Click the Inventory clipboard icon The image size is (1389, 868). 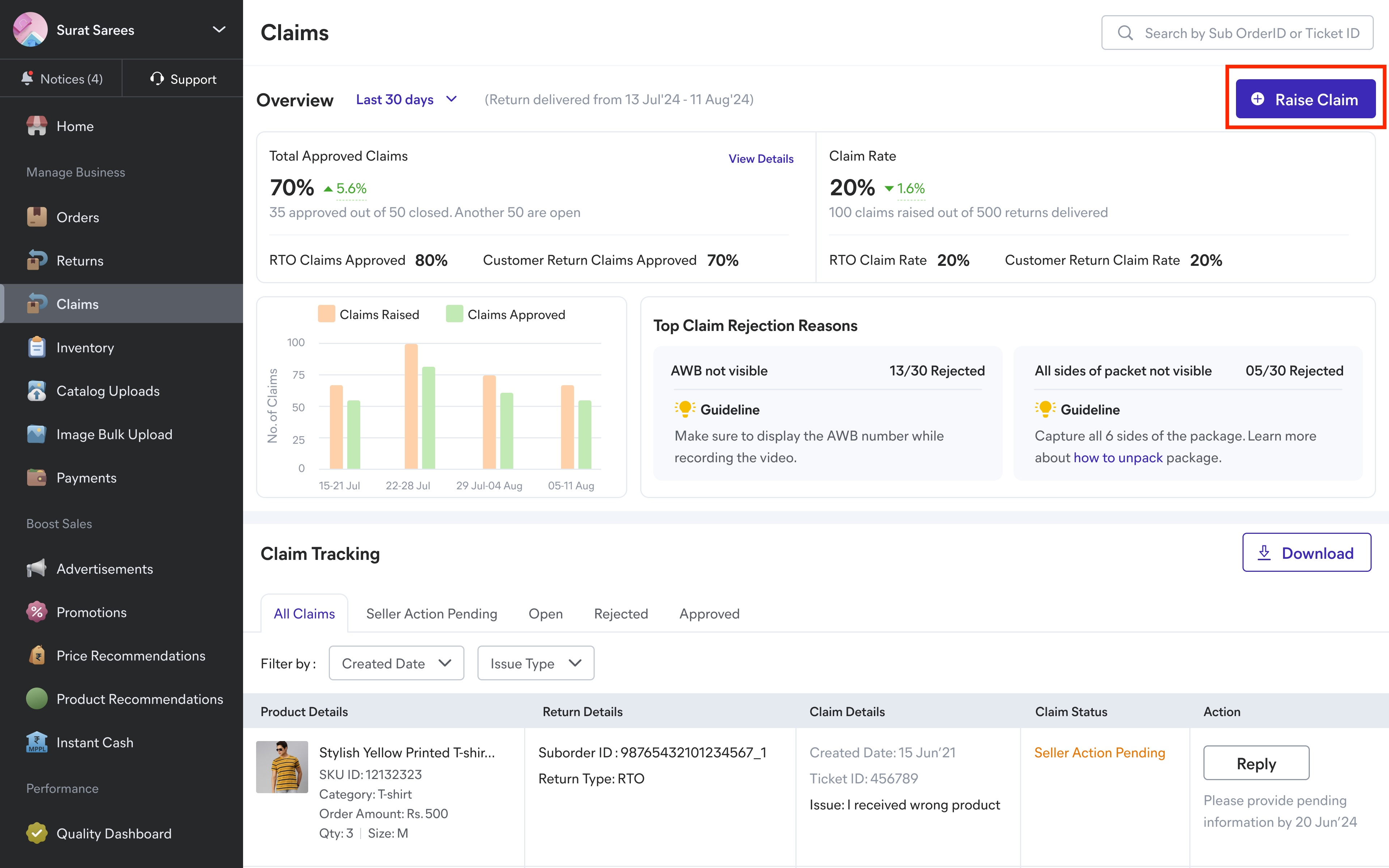coord(37,347)
